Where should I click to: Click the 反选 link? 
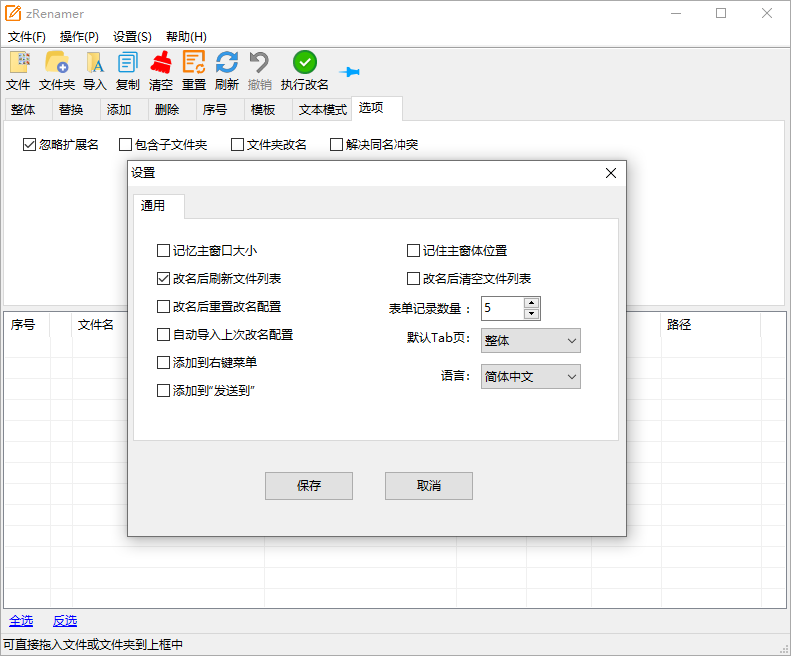coord(65,621)
